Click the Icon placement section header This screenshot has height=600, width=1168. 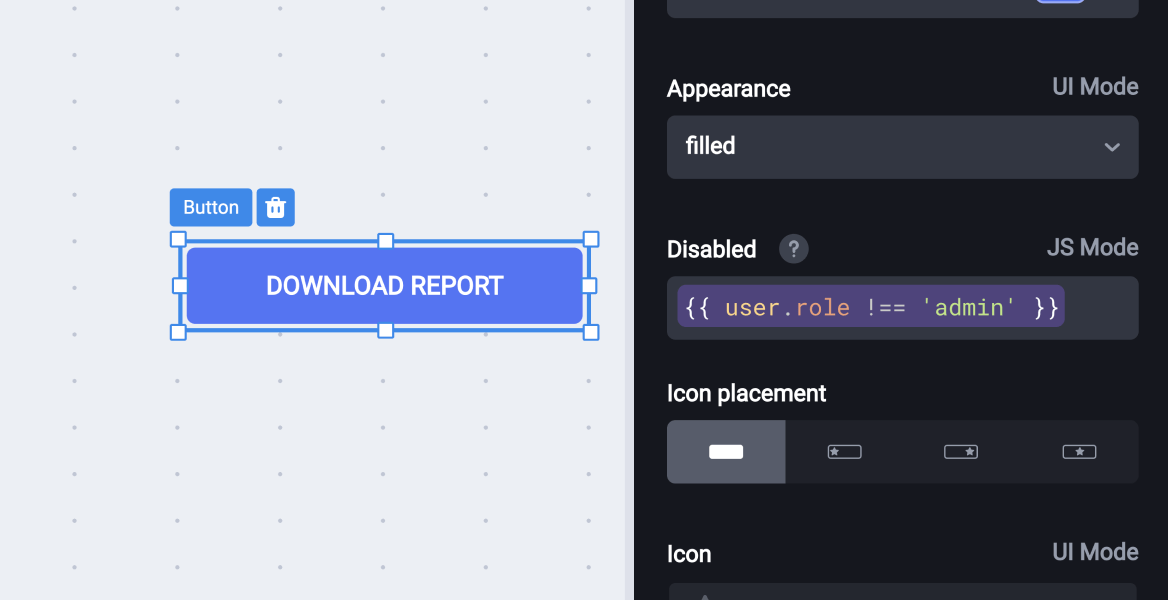coord(746,393)
